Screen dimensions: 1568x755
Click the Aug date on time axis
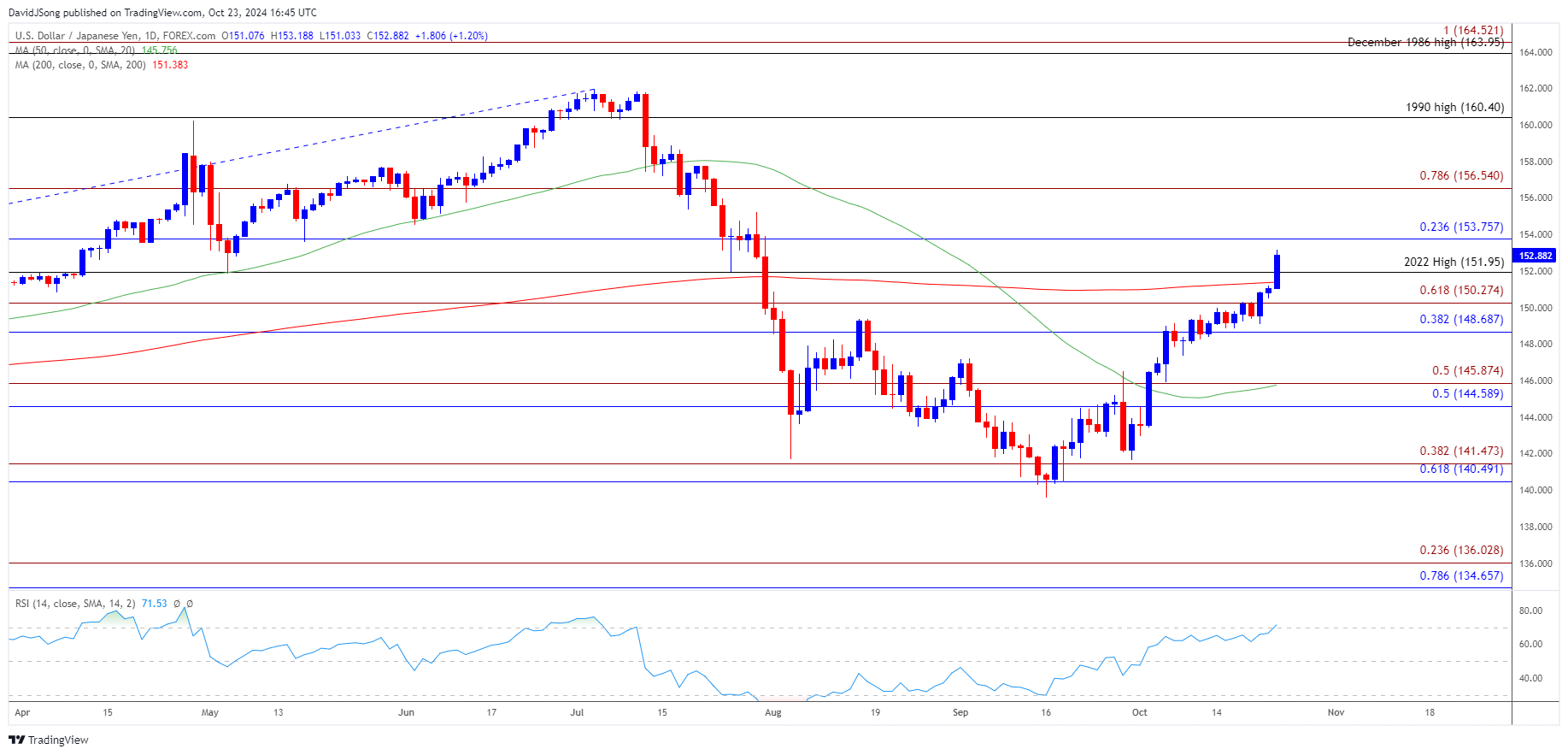click(x=773, y=712)
